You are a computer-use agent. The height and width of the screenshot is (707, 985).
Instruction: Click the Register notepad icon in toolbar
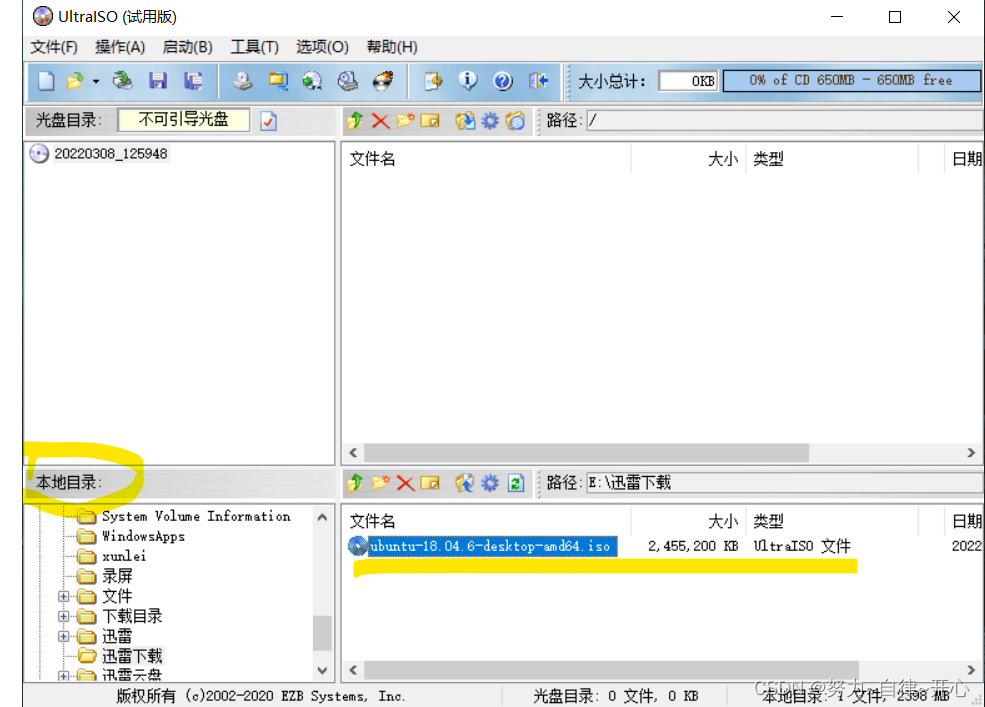coord(433,81)
